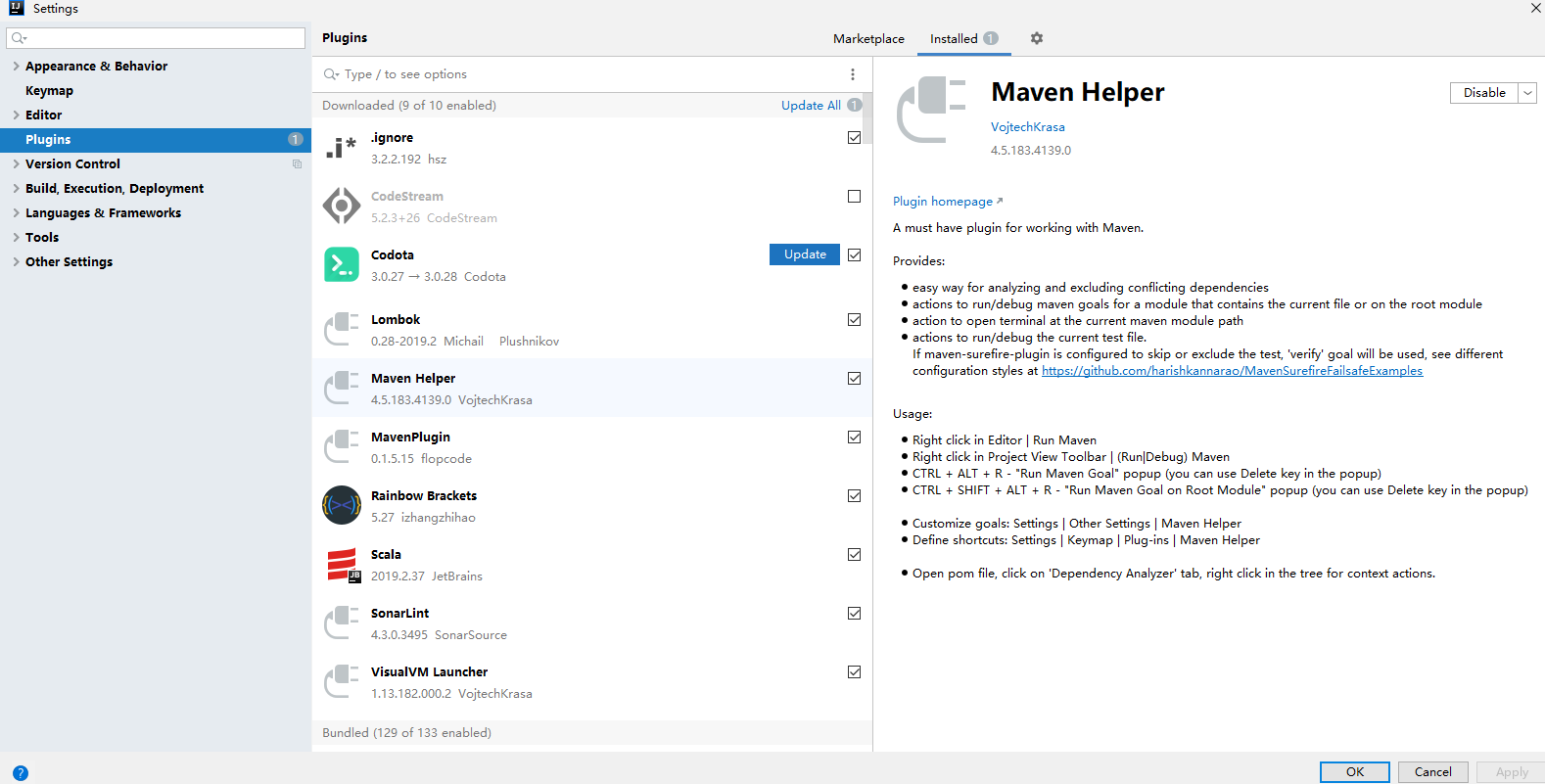The image size is (1545, 784).
Task: Open the plugins gear settings menu
Action: click(x=1037, y=38)
